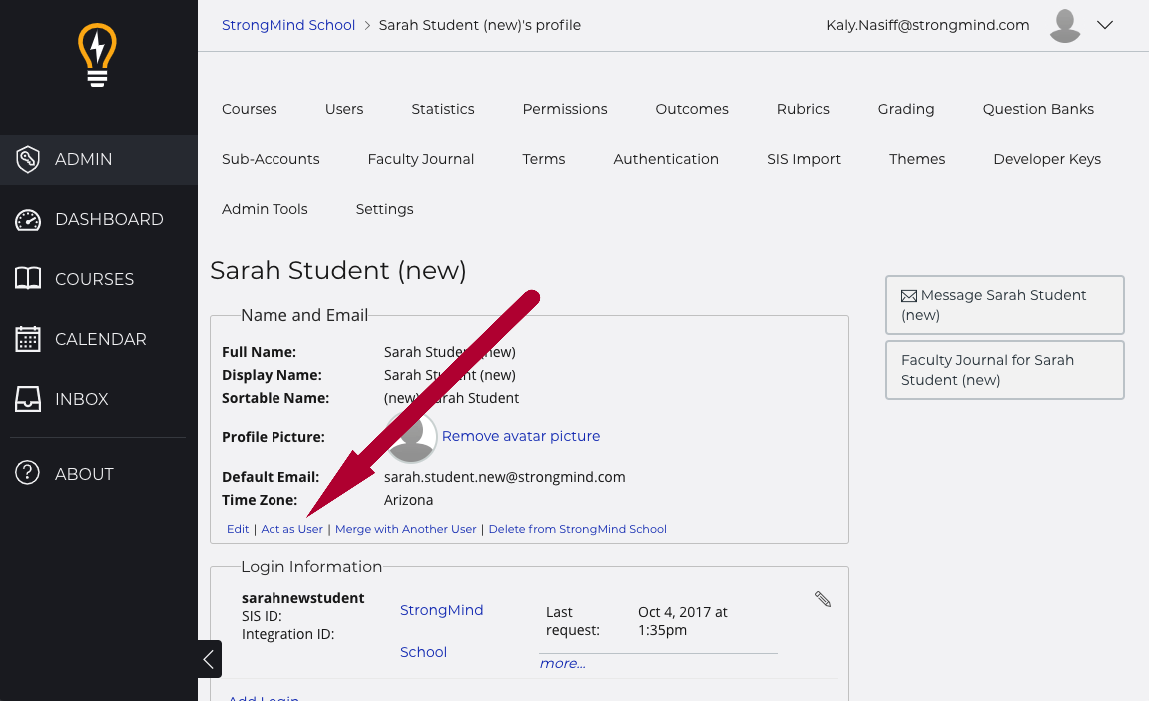Open the Dashboard gauge icon
The height and width of the screenshot is (701, 1149).
[28, 220]
